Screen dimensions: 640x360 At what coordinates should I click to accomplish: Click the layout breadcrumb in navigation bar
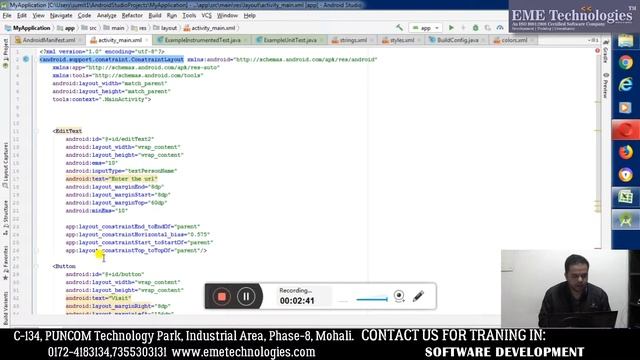click(165, 28)
